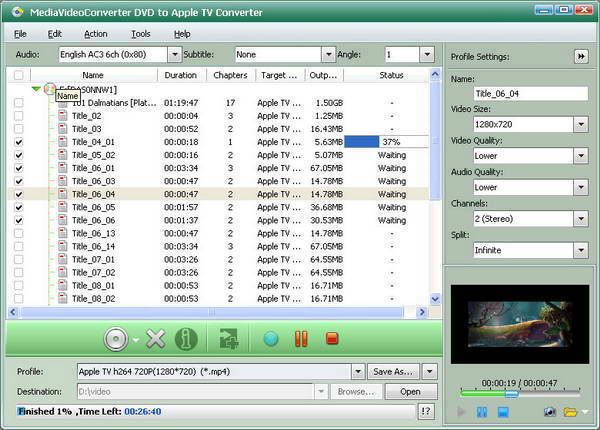The image size is (600, 430).
Task: Stop conversion with the red stop button
Action: (x=332, y=339)
